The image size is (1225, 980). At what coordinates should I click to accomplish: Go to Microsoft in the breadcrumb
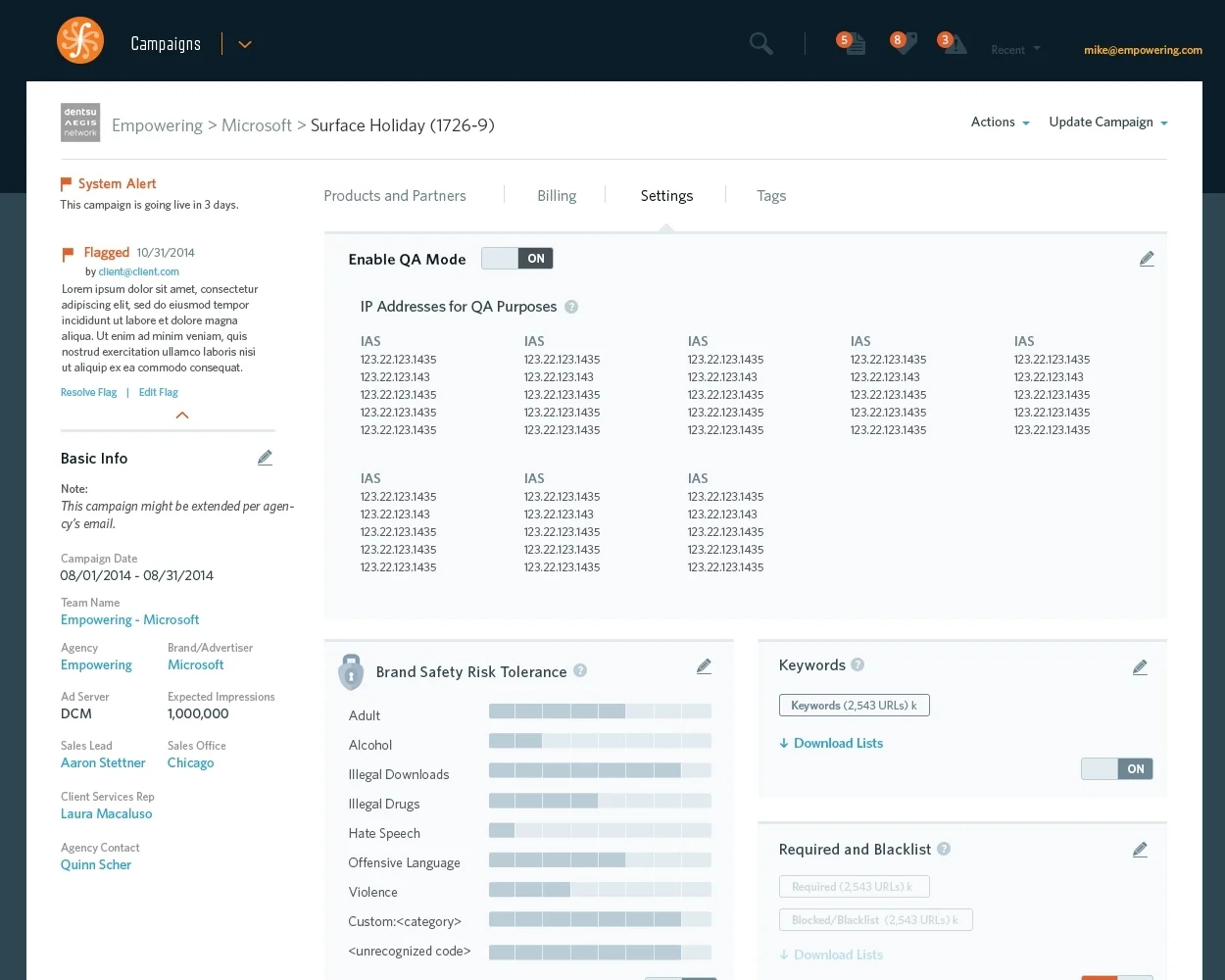pos(257,125)
